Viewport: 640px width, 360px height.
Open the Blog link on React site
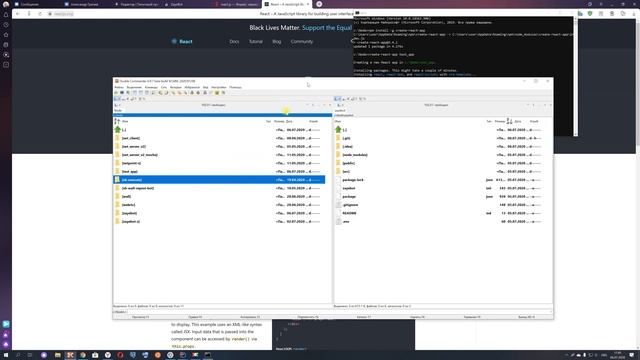277,42
